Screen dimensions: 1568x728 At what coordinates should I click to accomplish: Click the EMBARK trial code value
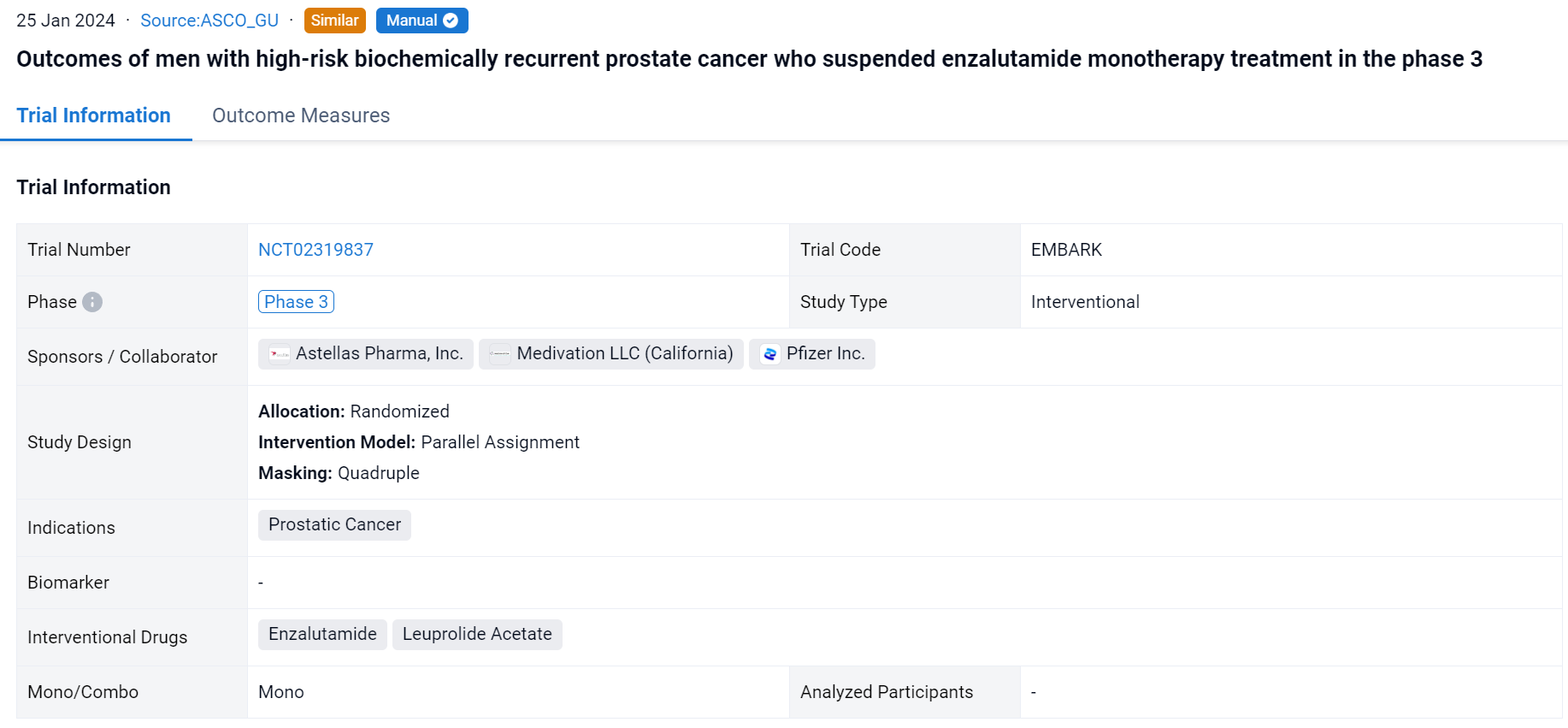pyautogui.click(x=1066, y=250)
